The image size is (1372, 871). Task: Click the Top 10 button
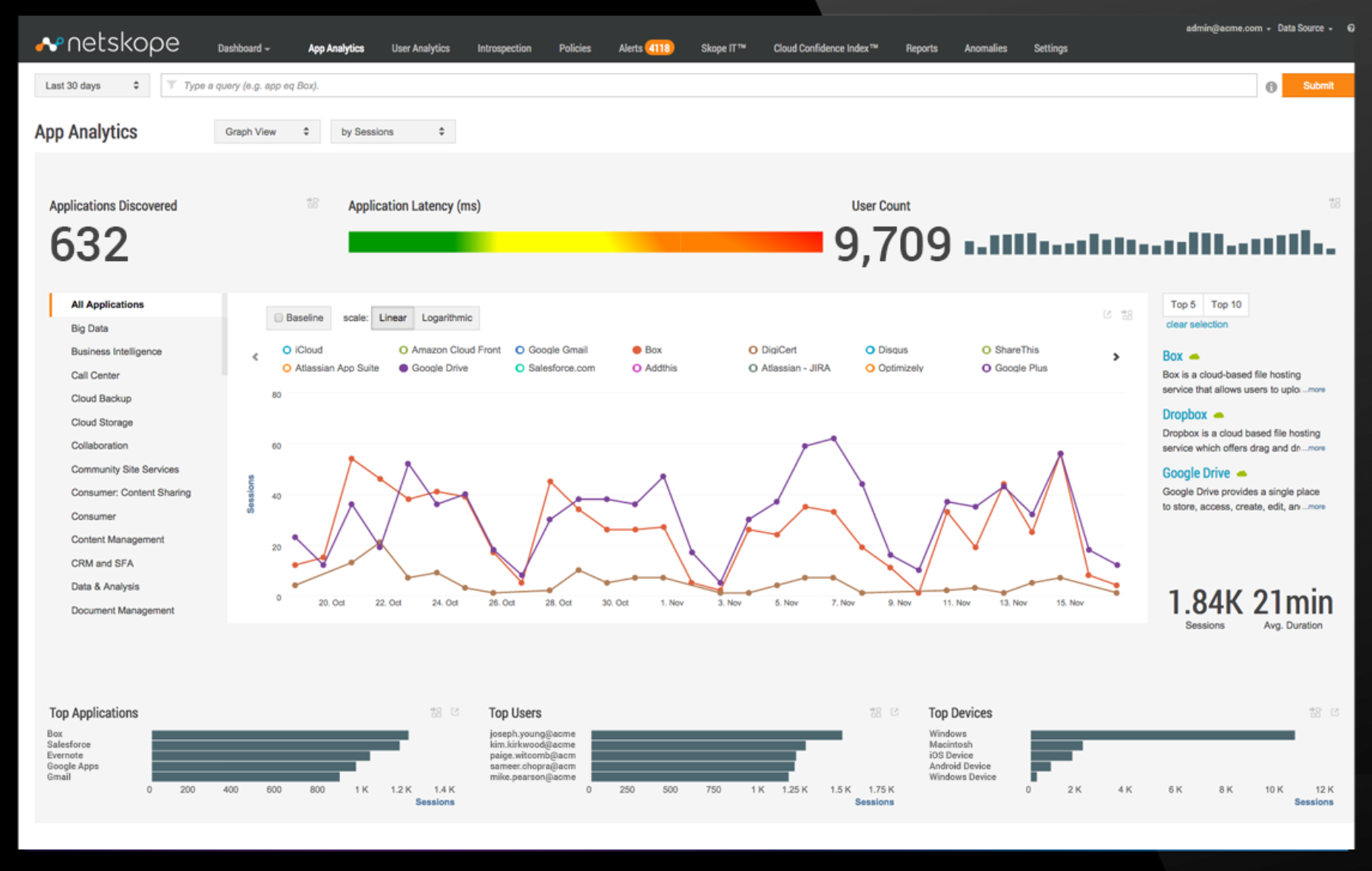point(1226,305)
